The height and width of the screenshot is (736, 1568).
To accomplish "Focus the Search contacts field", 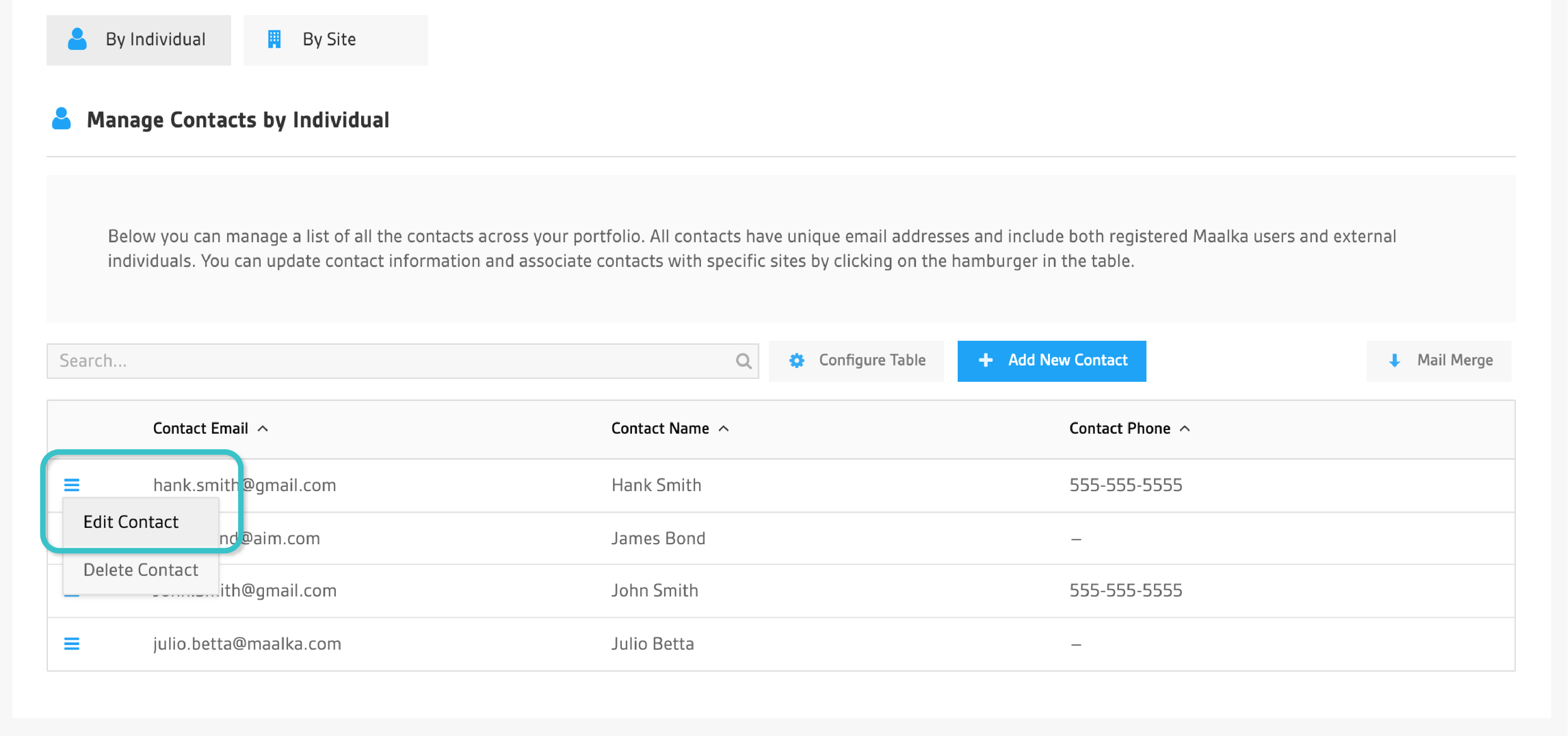I will pos(403,361).
